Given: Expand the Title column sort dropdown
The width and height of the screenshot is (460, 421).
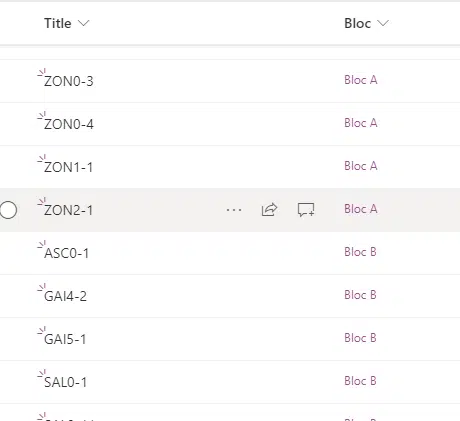Looking at the screenshot, I should [x=83, y=23].
